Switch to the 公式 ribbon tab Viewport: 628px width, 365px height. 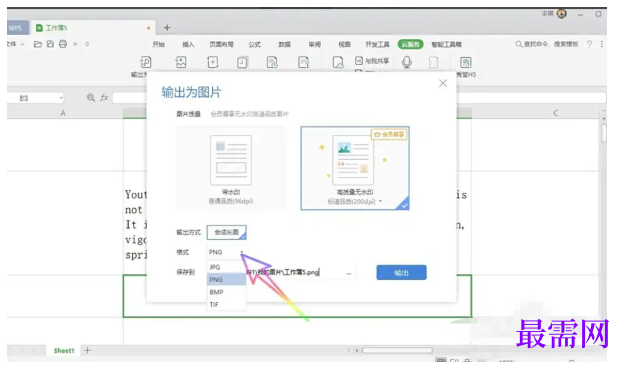click(254, 44)
